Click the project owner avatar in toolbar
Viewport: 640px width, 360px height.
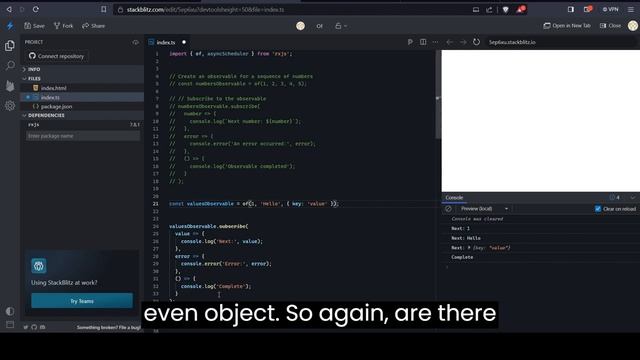[x=300, y=26]
